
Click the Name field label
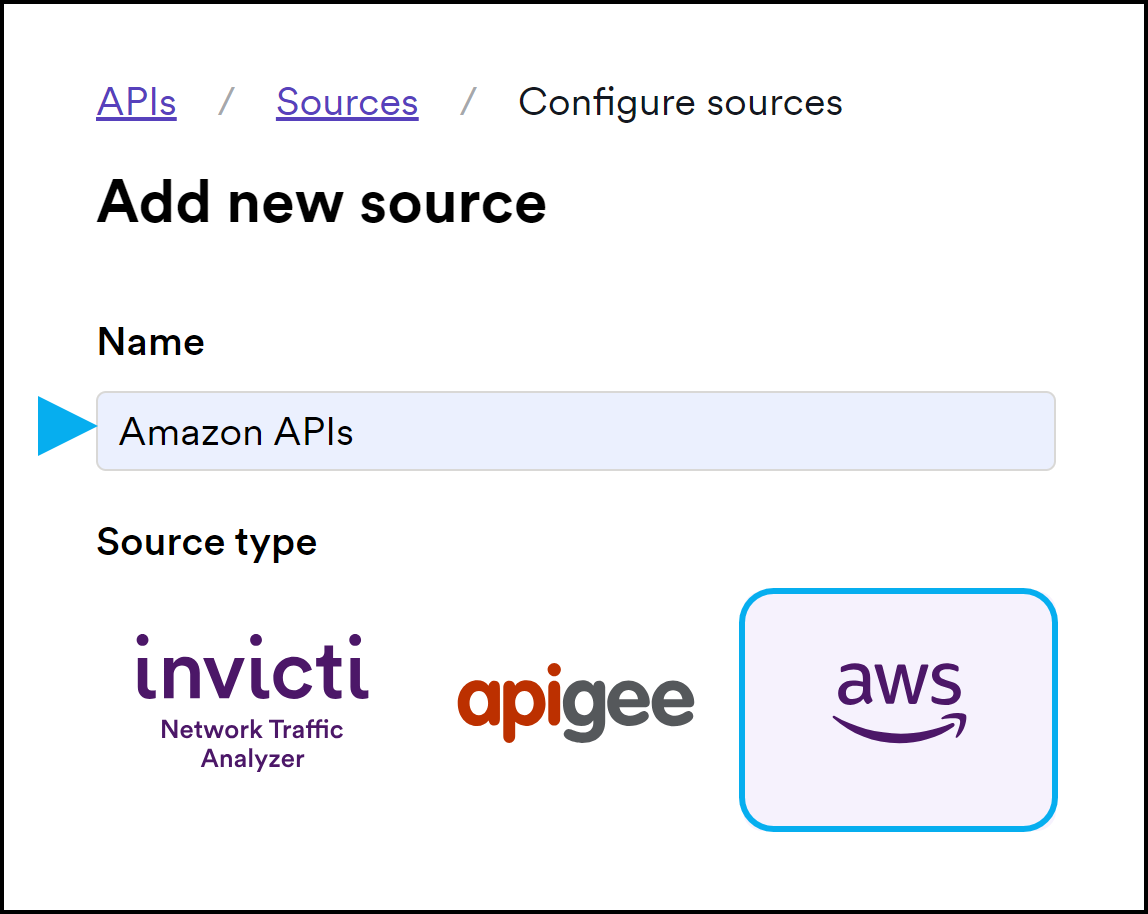151,341
